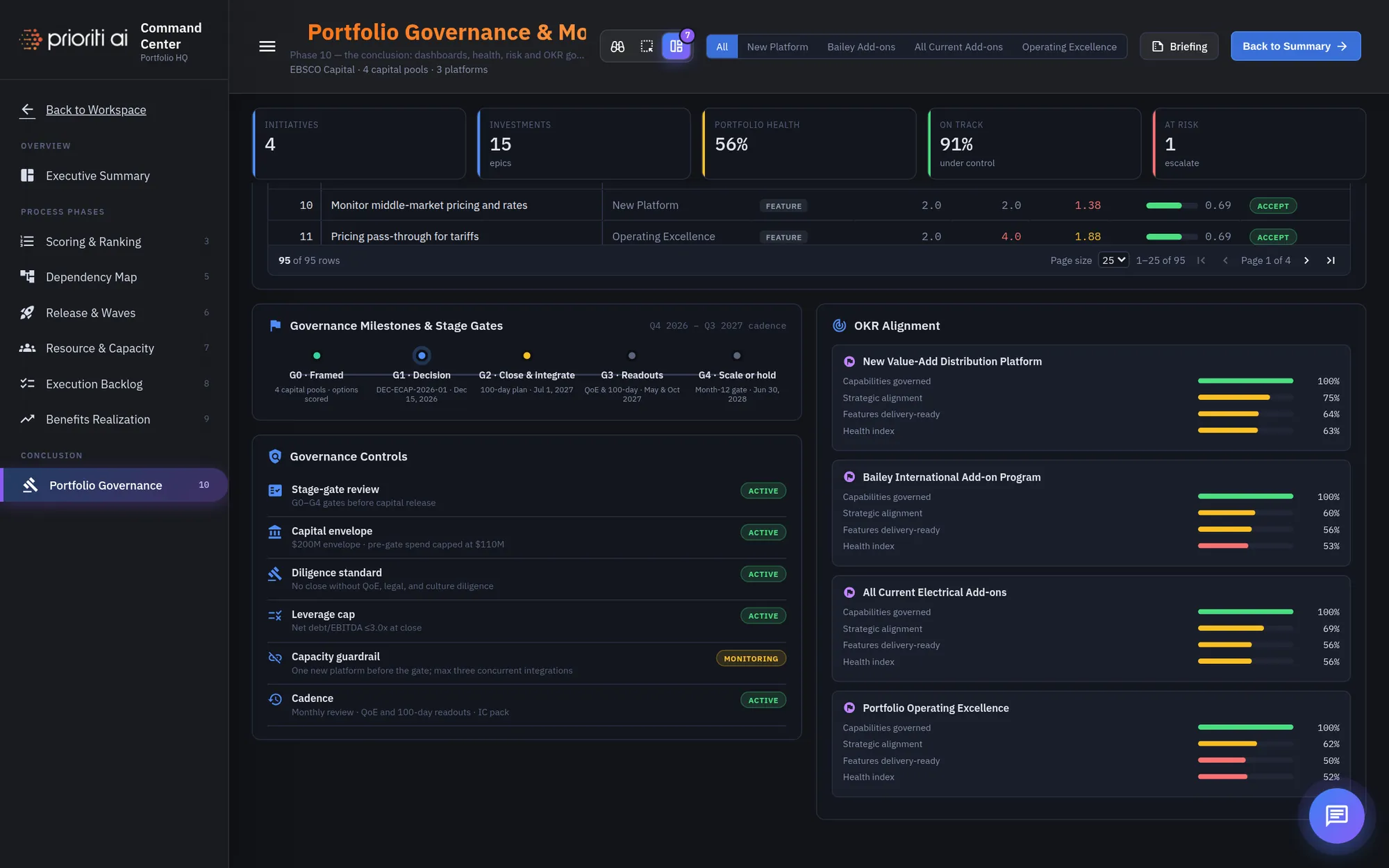Click the New Platform Strategic alignment 75% bar

tap(1245, 398)
